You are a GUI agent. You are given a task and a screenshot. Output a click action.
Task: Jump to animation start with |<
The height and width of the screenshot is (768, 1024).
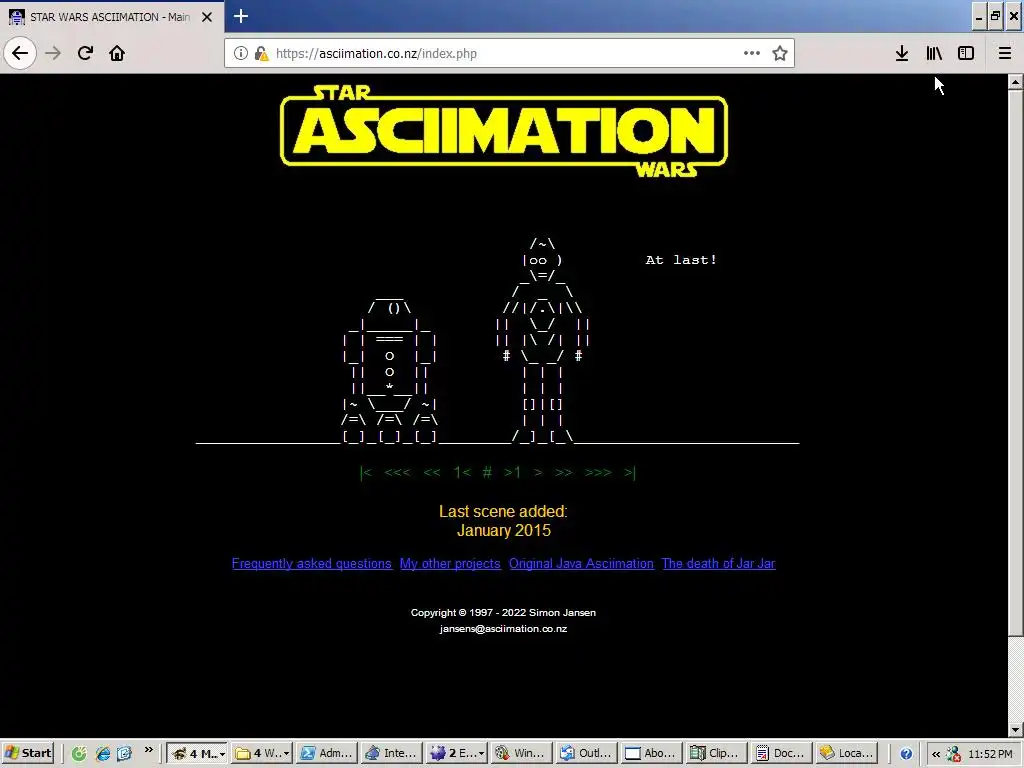(x=366, y=472)
